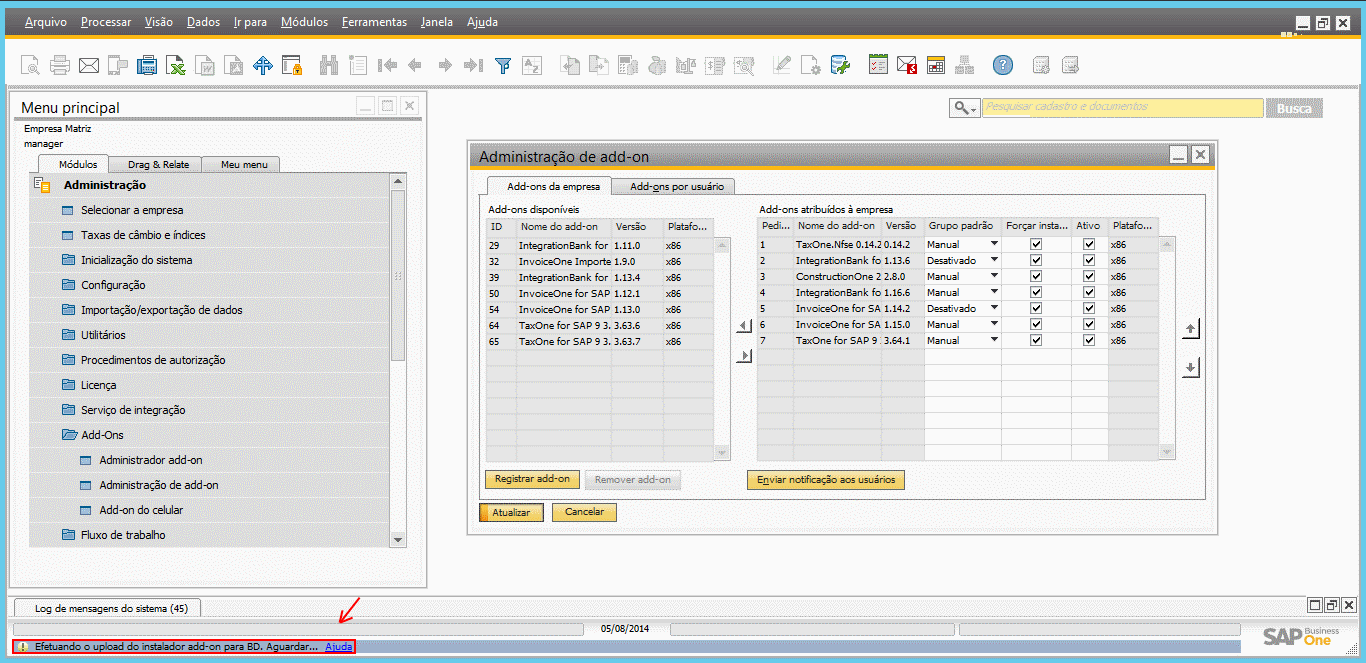This screenshot has width=1366, height=663.
Task: Open Print Preview from the toolbar
Action: (30, 66)
